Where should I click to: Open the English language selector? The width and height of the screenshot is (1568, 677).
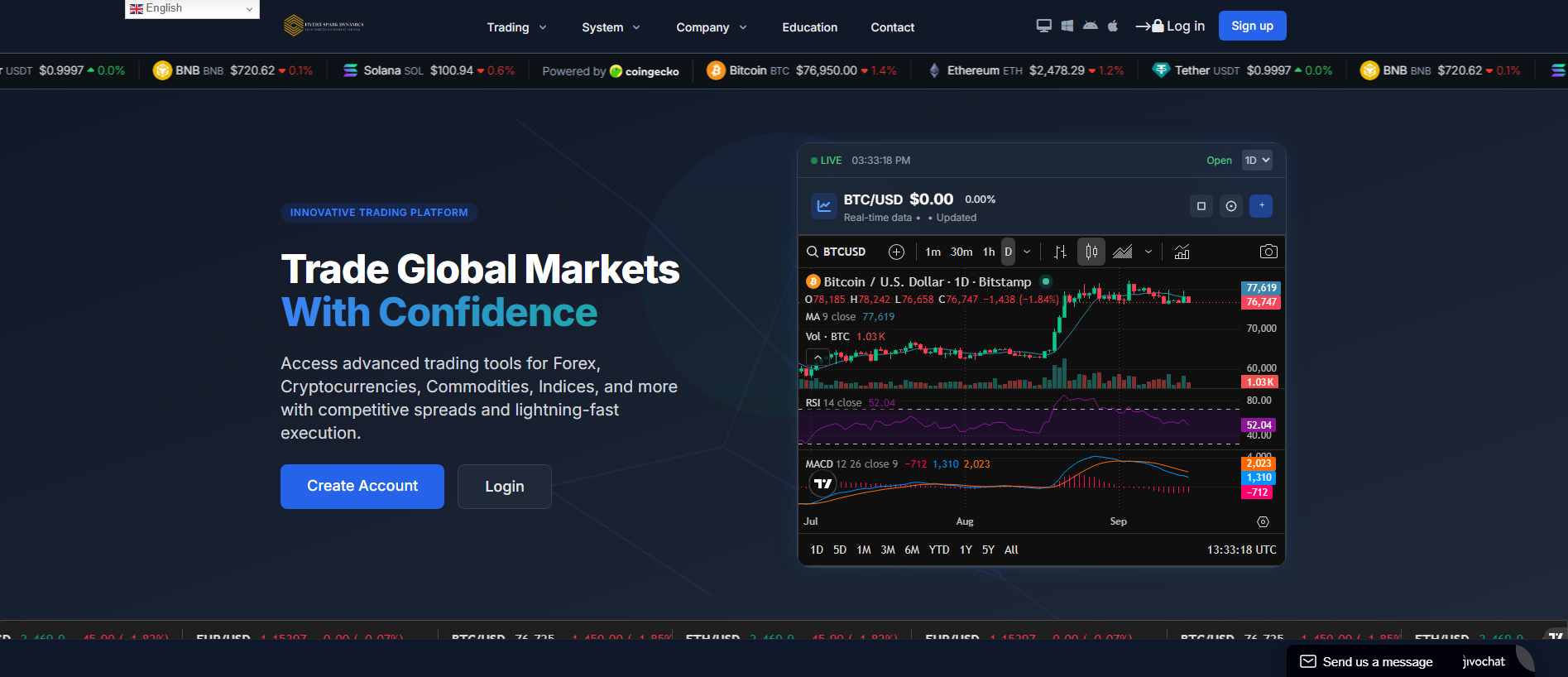click(x=192, y=8)
